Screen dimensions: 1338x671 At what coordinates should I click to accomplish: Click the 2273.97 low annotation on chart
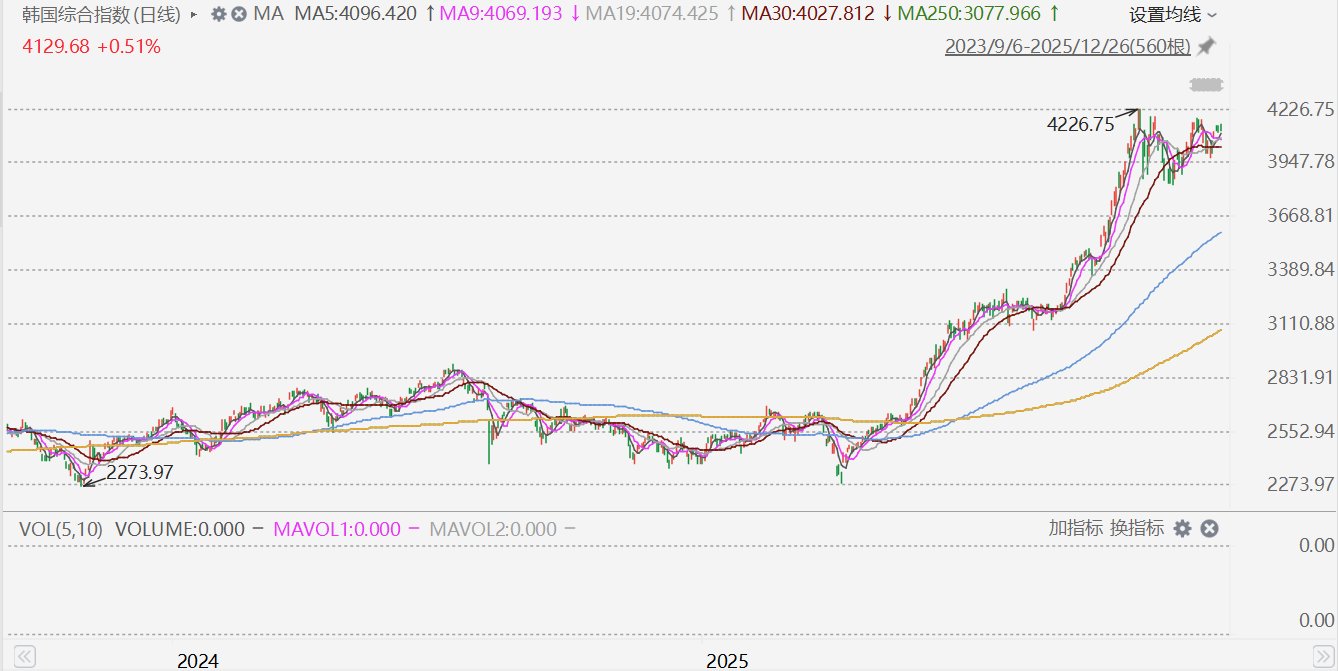140,471
